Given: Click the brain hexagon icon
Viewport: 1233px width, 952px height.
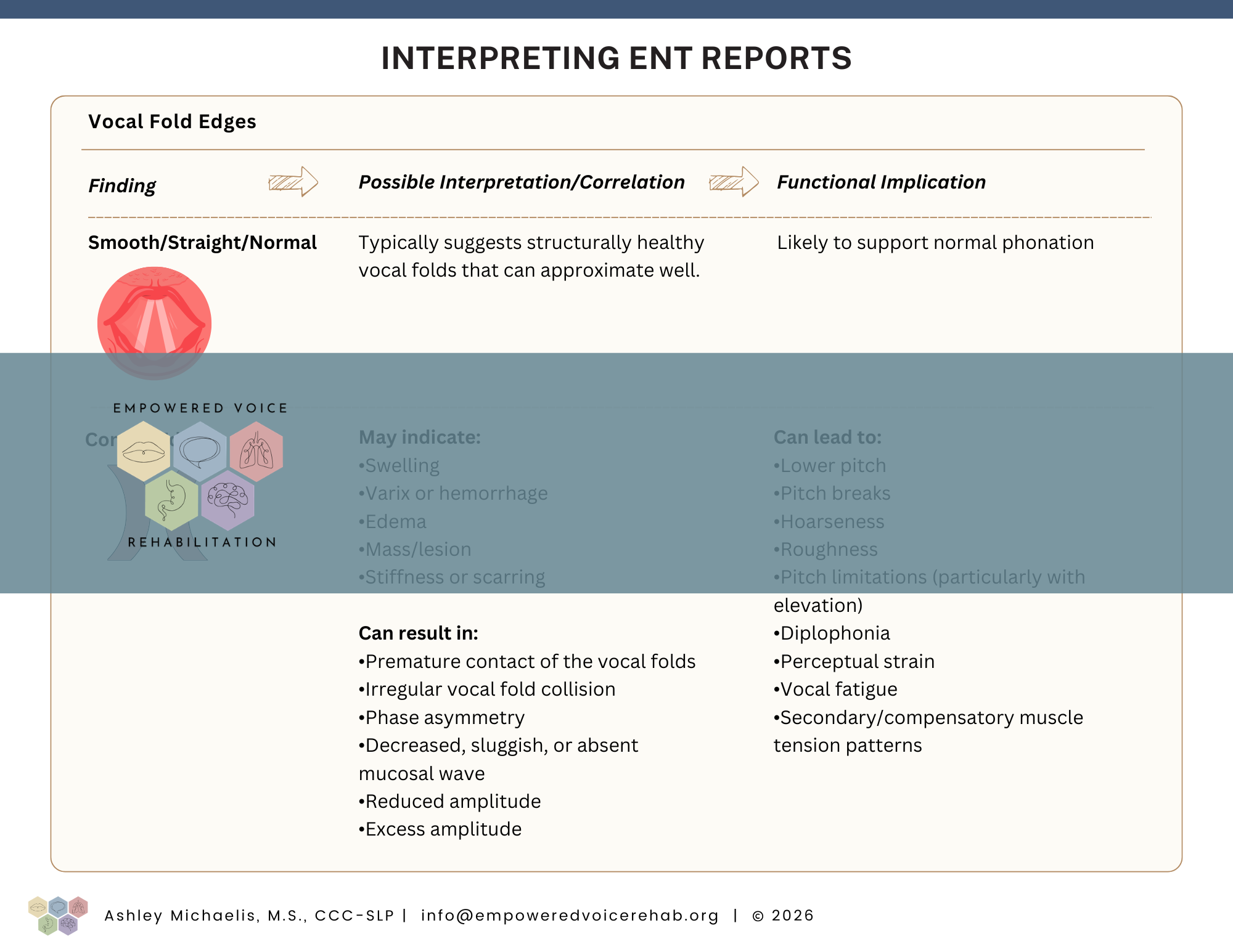Looking at the screenshot, I should click(x=228, y=500).
